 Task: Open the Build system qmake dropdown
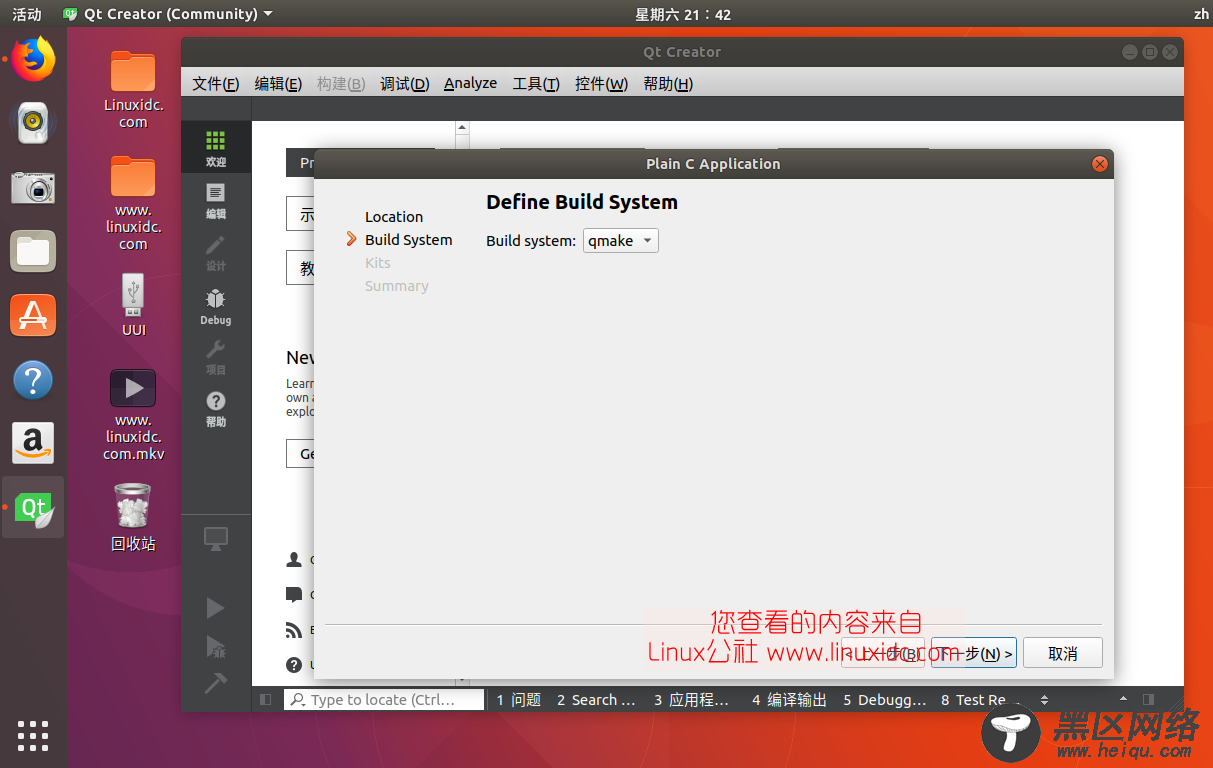621,240
